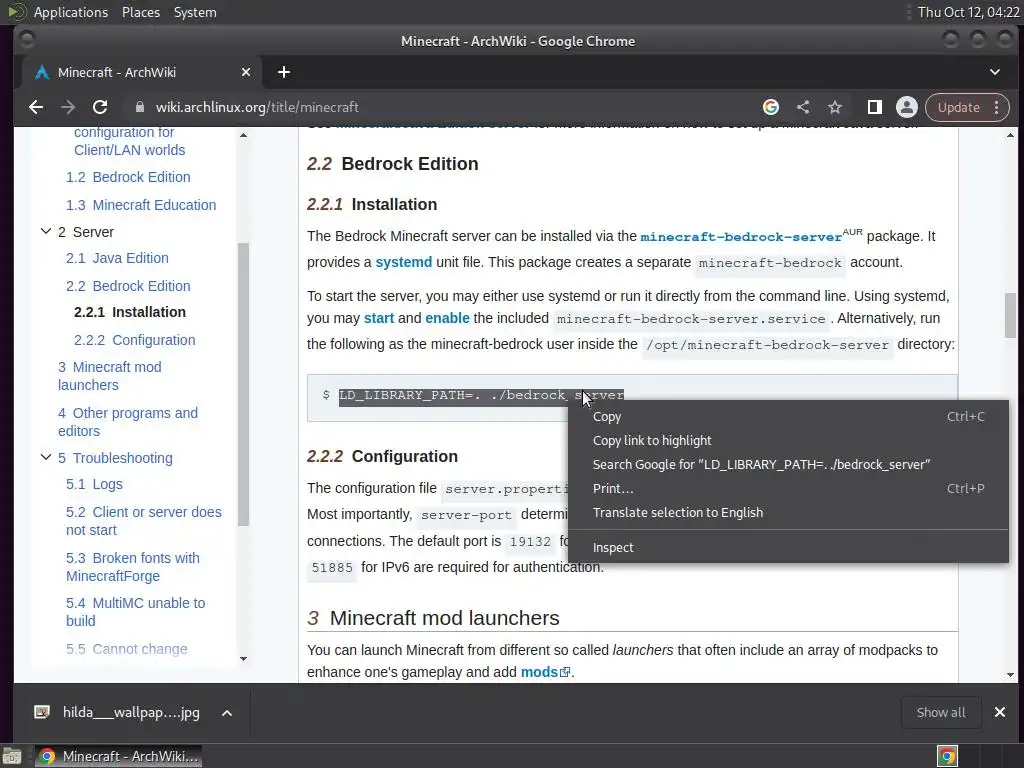This screenshot has height=768, width=1024.
Task: Open the Google icon in address bar
Action: point(771,107)
